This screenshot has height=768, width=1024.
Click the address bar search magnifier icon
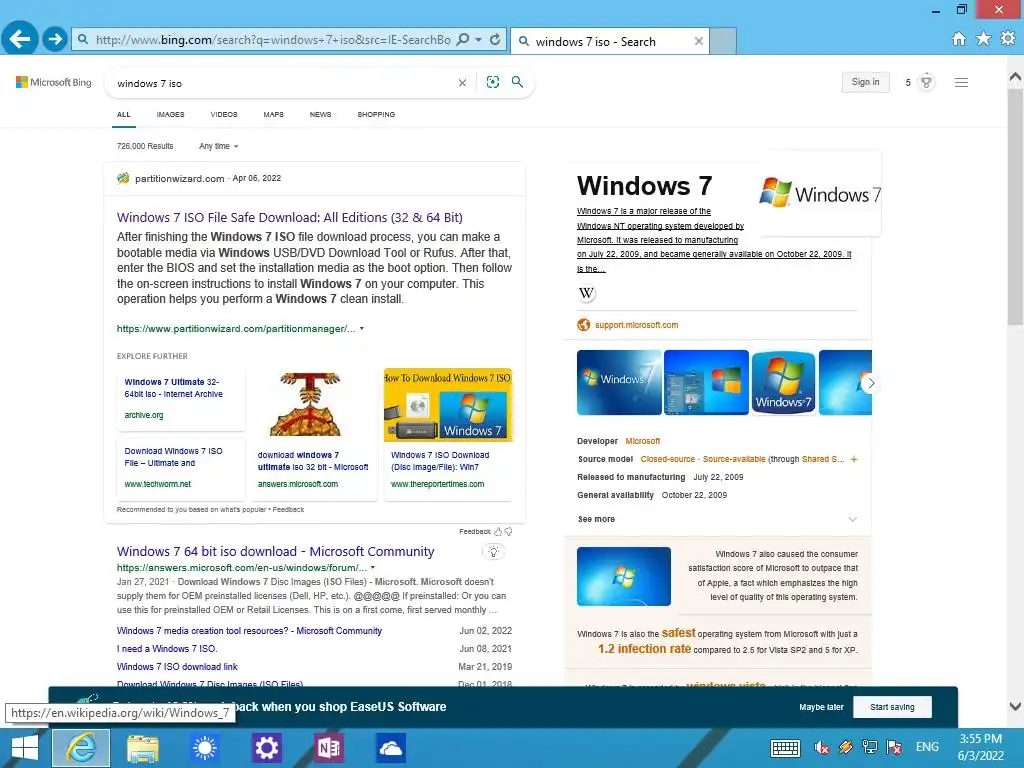click(x=462, y=39)
